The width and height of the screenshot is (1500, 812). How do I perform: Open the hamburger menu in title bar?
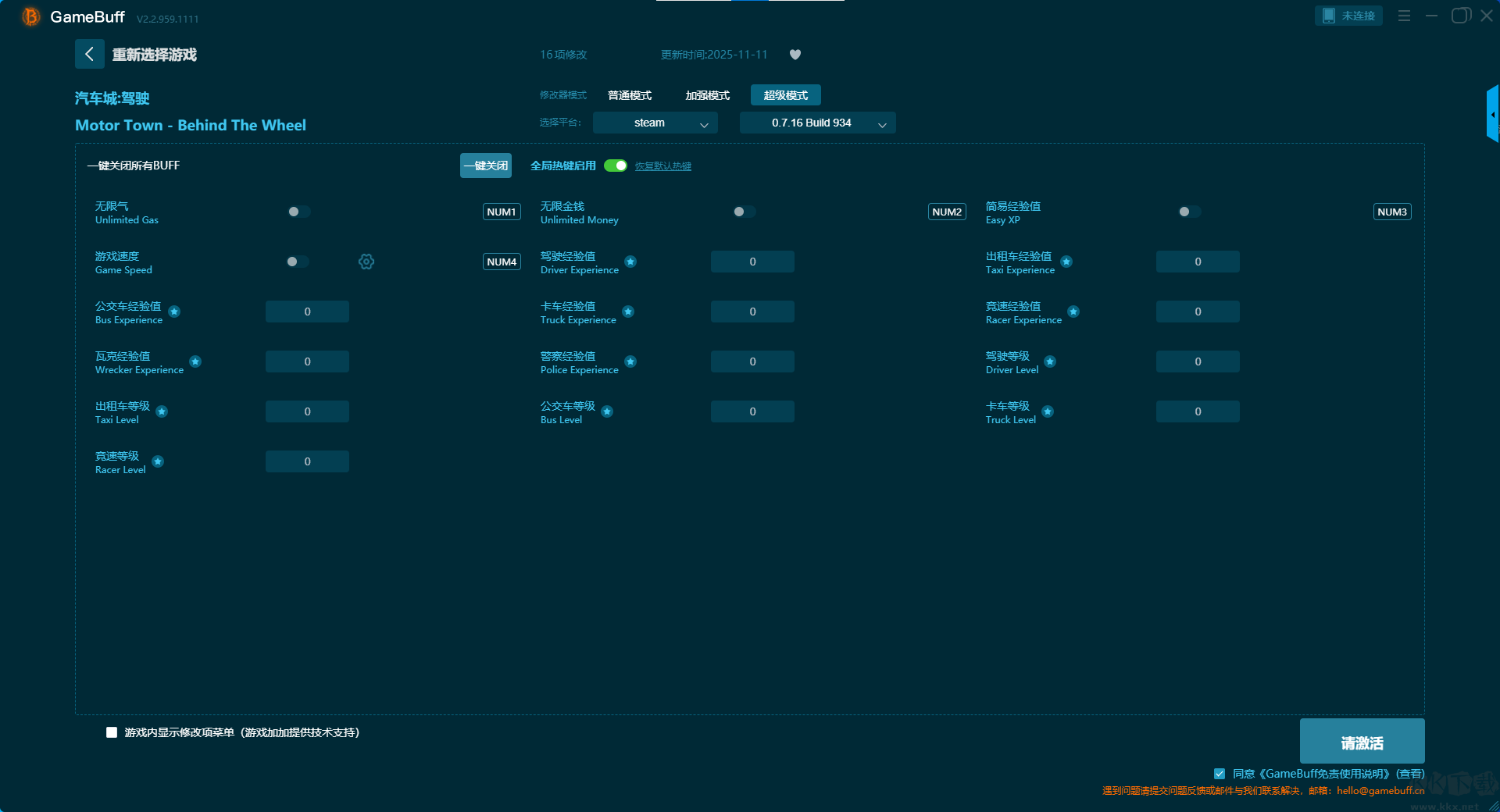click(1404, 16)
